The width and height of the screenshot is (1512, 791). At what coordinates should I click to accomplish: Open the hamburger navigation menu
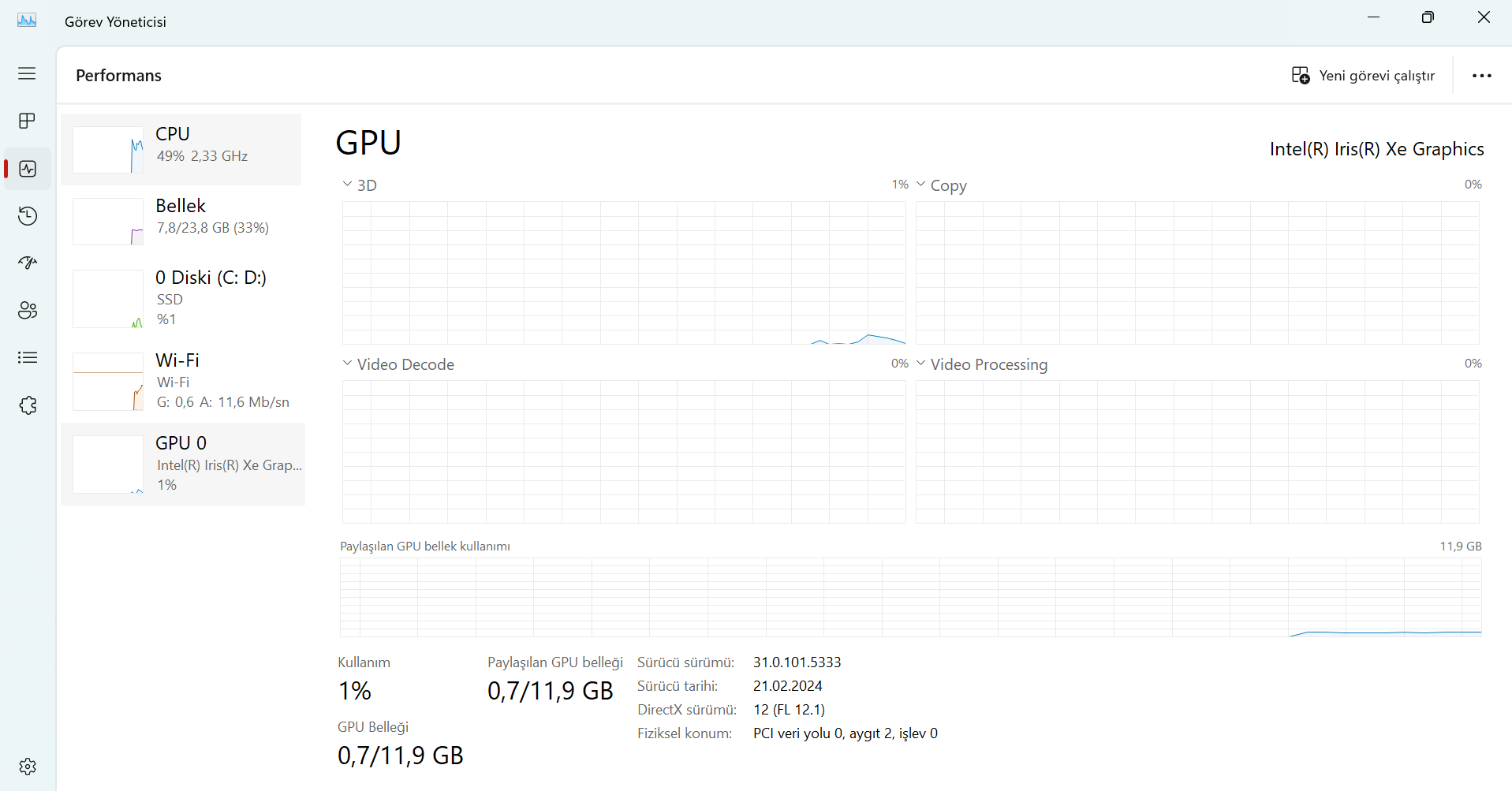(x=27, y=73)
